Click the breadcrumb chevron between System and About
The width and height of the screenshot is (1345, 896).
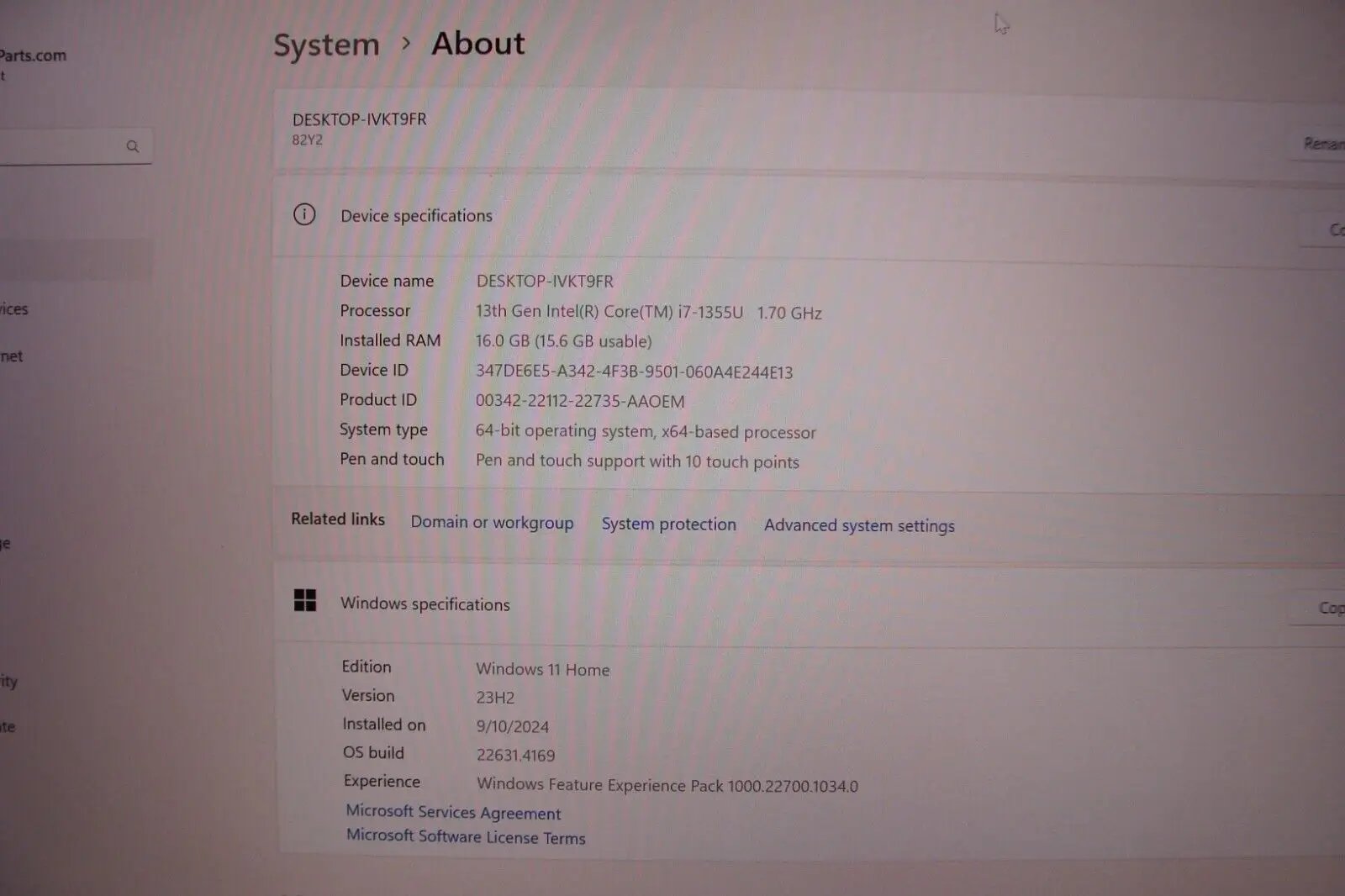pyautogui.click(x=406, y=43)
